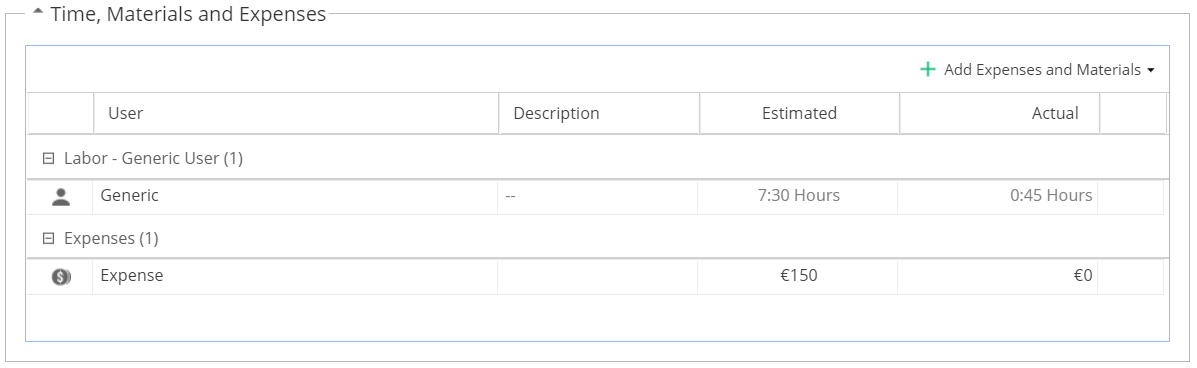The image size is (1197, 368).
Task: Click the Estimated column header
Action: pyautogui.click(x=799, y=113)
